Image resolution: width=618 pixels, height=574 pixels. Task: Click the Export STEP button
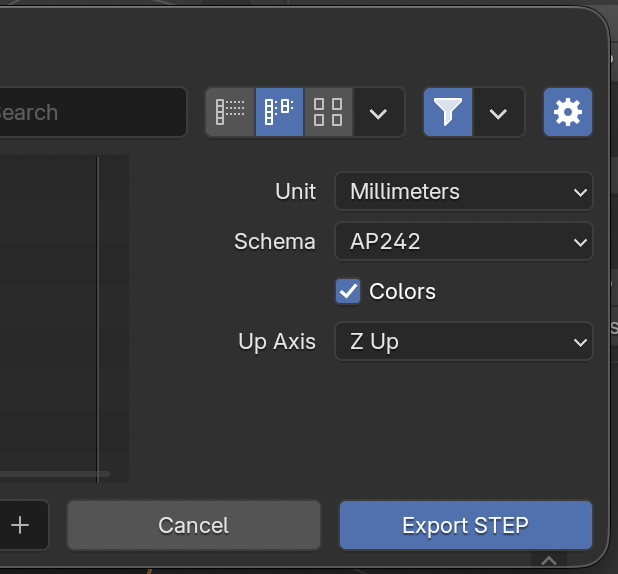(466, 525)
